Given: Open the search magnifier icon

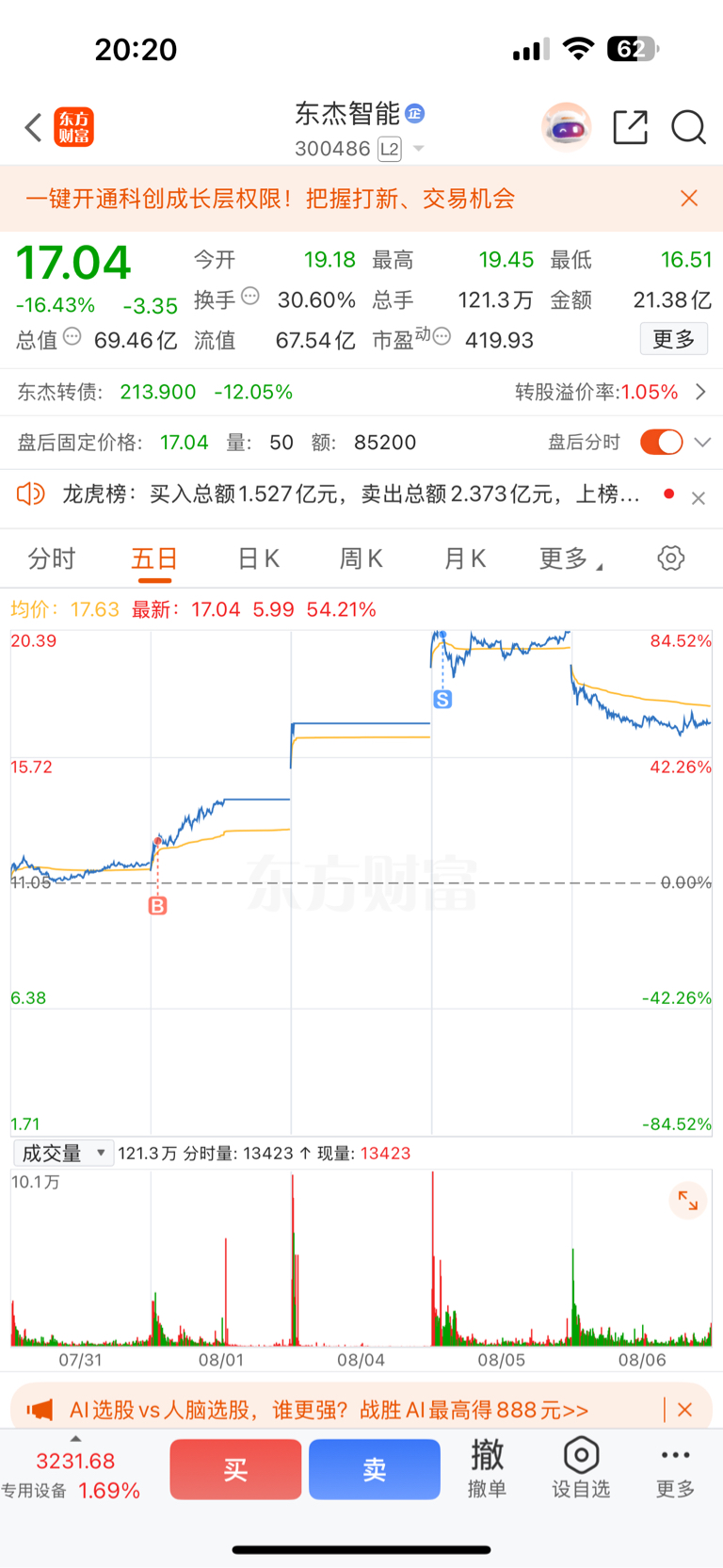Looking at the screenshot, I should pos(689,127).
